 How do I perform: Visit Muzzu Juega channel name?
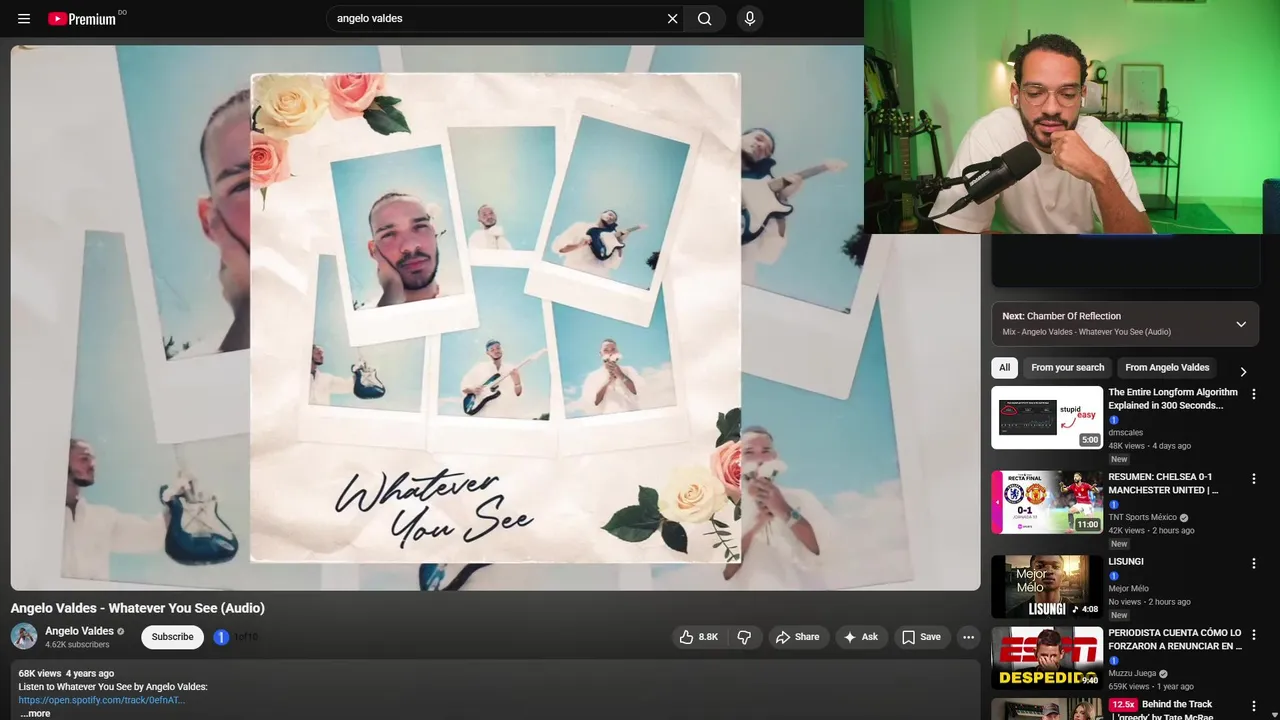click(x=1132, y=674)
